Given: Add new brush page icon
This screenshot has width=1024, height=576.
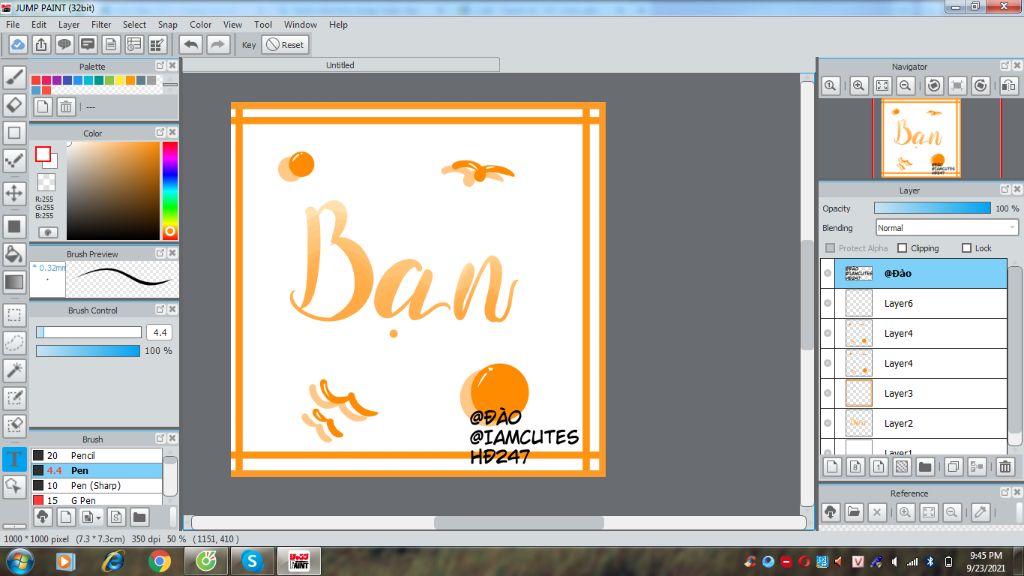Looking at the screenshot, I should [x=65, y=517].
